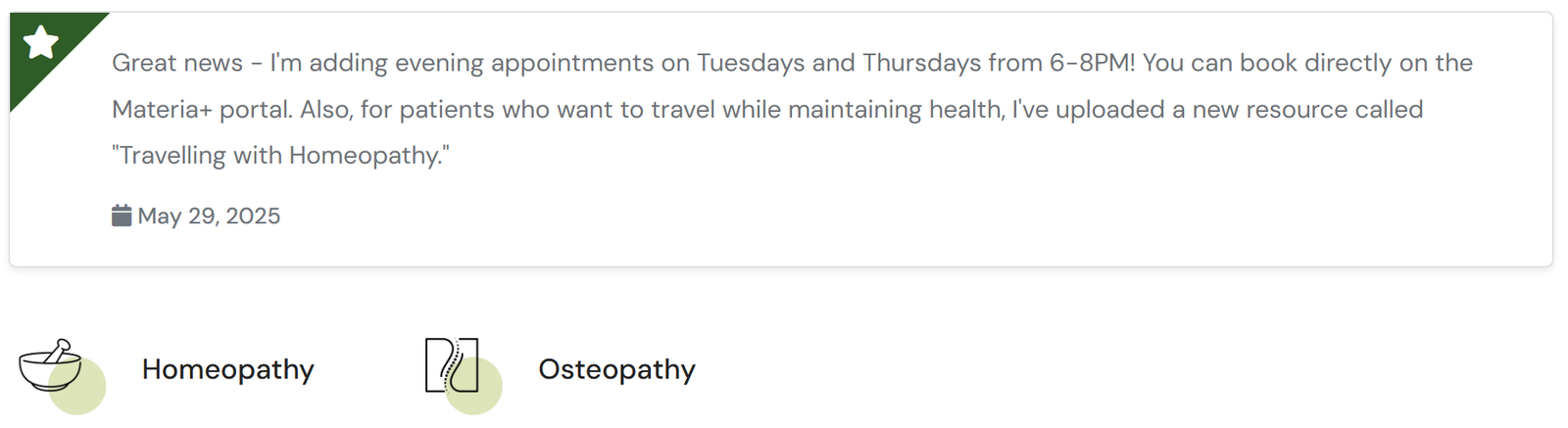Click the May 29, 2025 date

coord(209,215)
